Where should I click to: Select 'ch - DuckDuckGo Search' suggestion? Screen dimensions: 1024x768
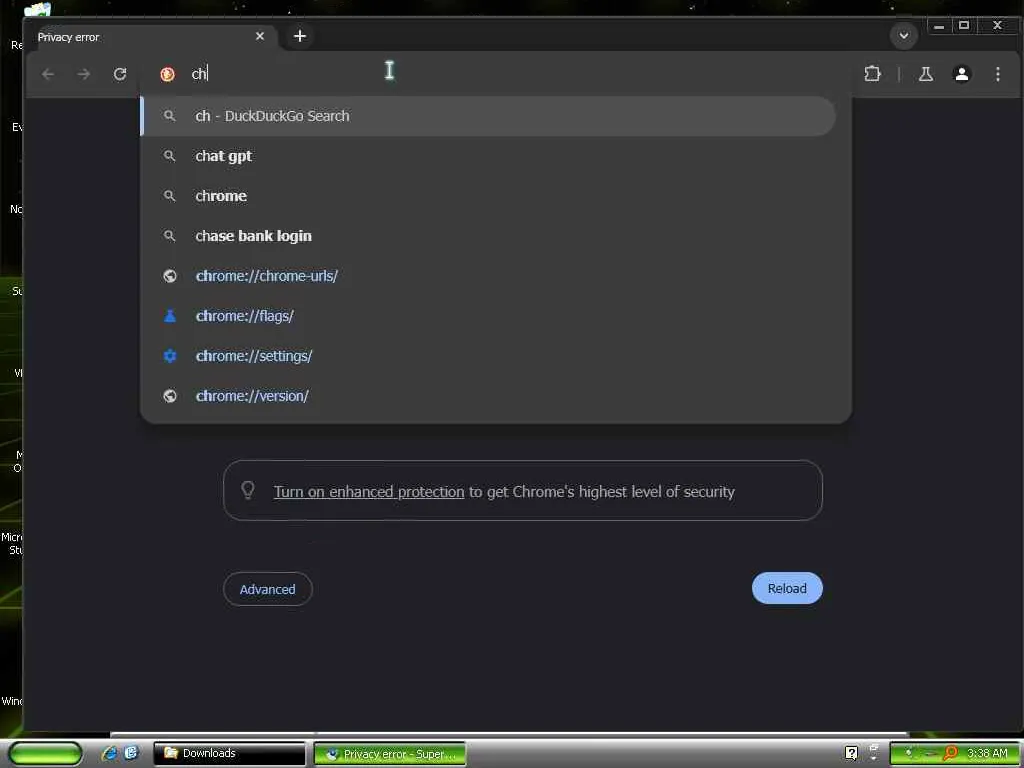(488, 116)
